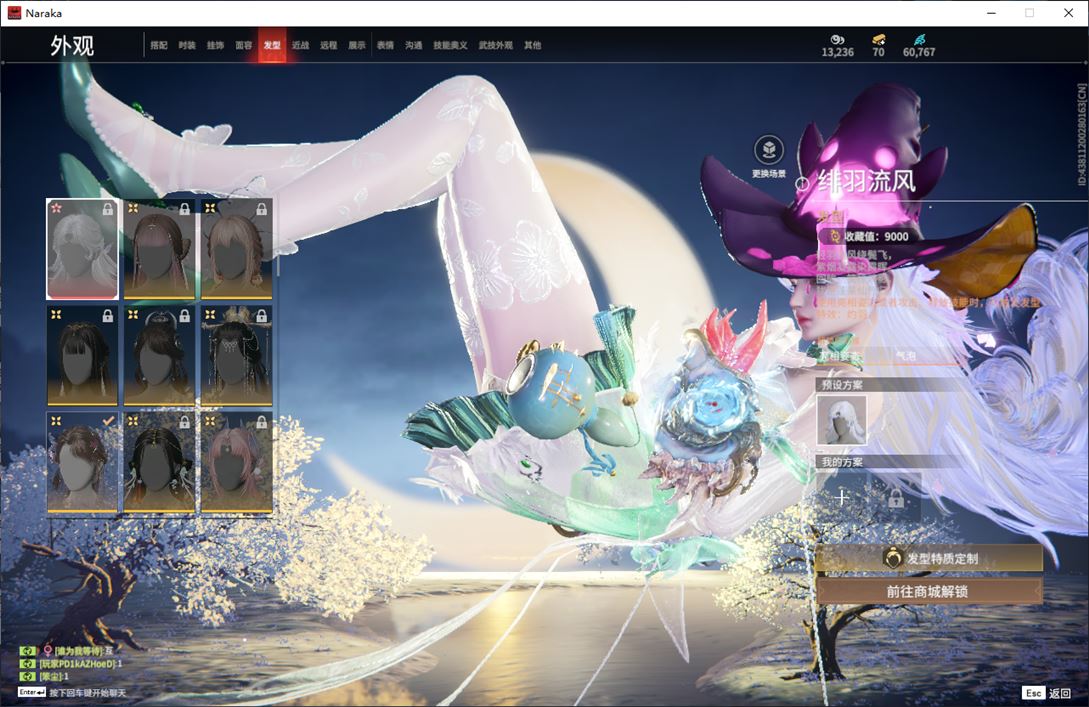Image resolution: width=1089 pixels, height=707 pixels.
Task: Click the Esc 返回 back button
Action: [x=1047, y=693]
